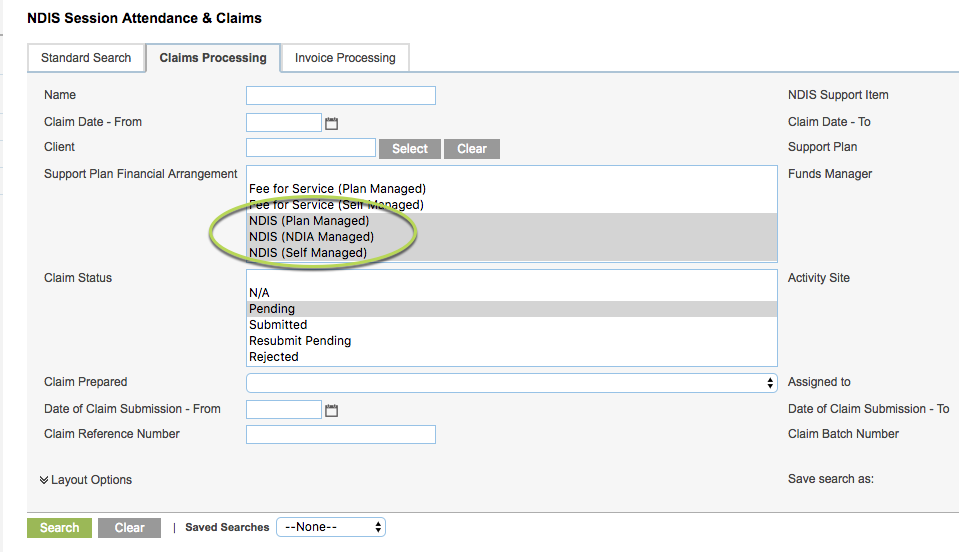959x552 pixels.
Task: Select Rejected claim status
Action: 512,356
